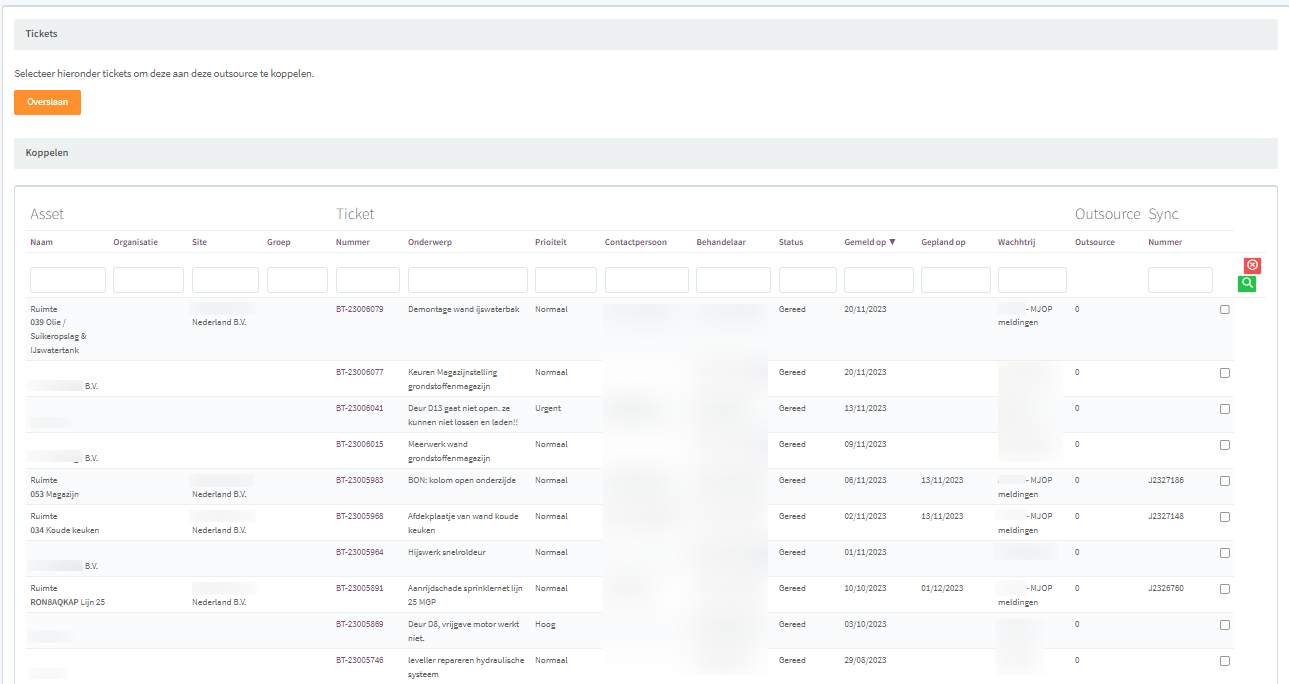Enable checkbox for ticket BT-23005869

point(1225,625)
